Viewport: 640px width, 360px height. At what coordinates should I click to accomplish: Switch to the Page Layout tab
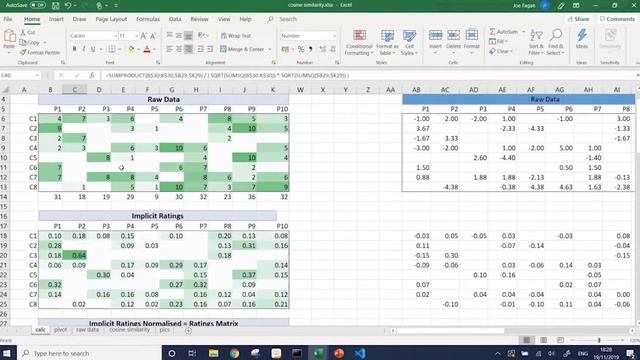[111, 19]
